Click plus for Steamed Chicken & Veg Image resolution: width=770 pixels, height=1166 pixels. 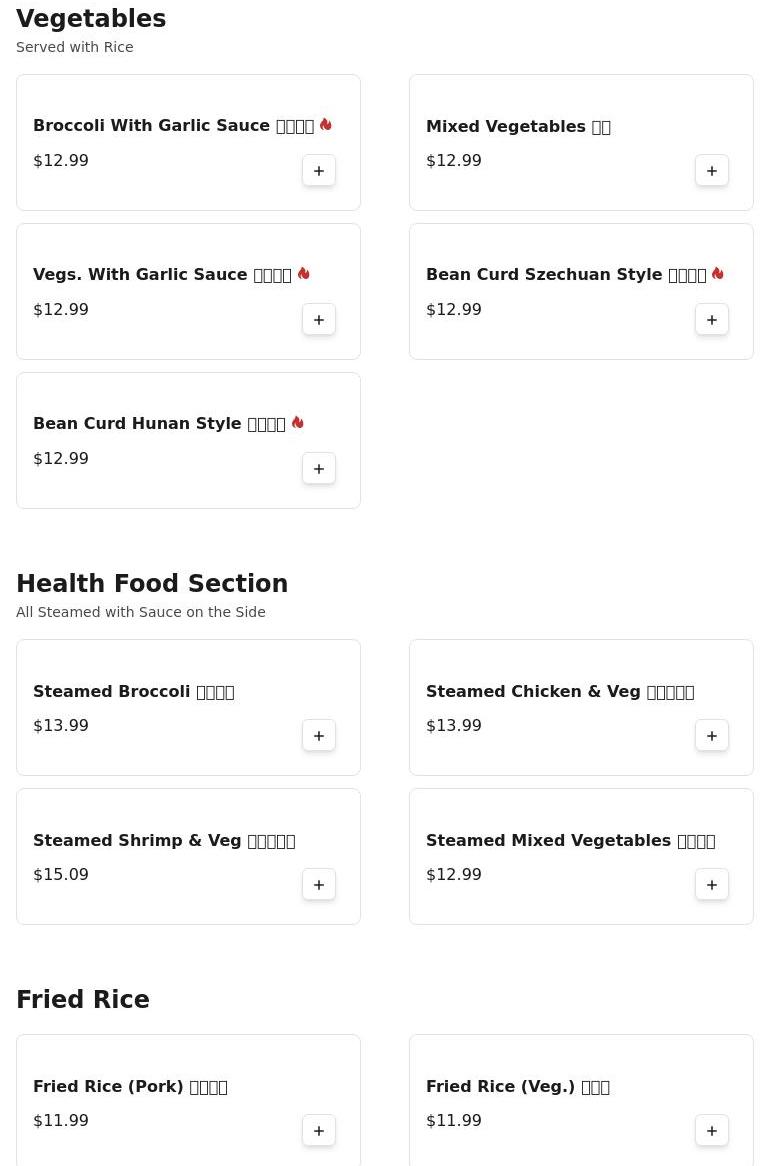(x=712, y=736)
